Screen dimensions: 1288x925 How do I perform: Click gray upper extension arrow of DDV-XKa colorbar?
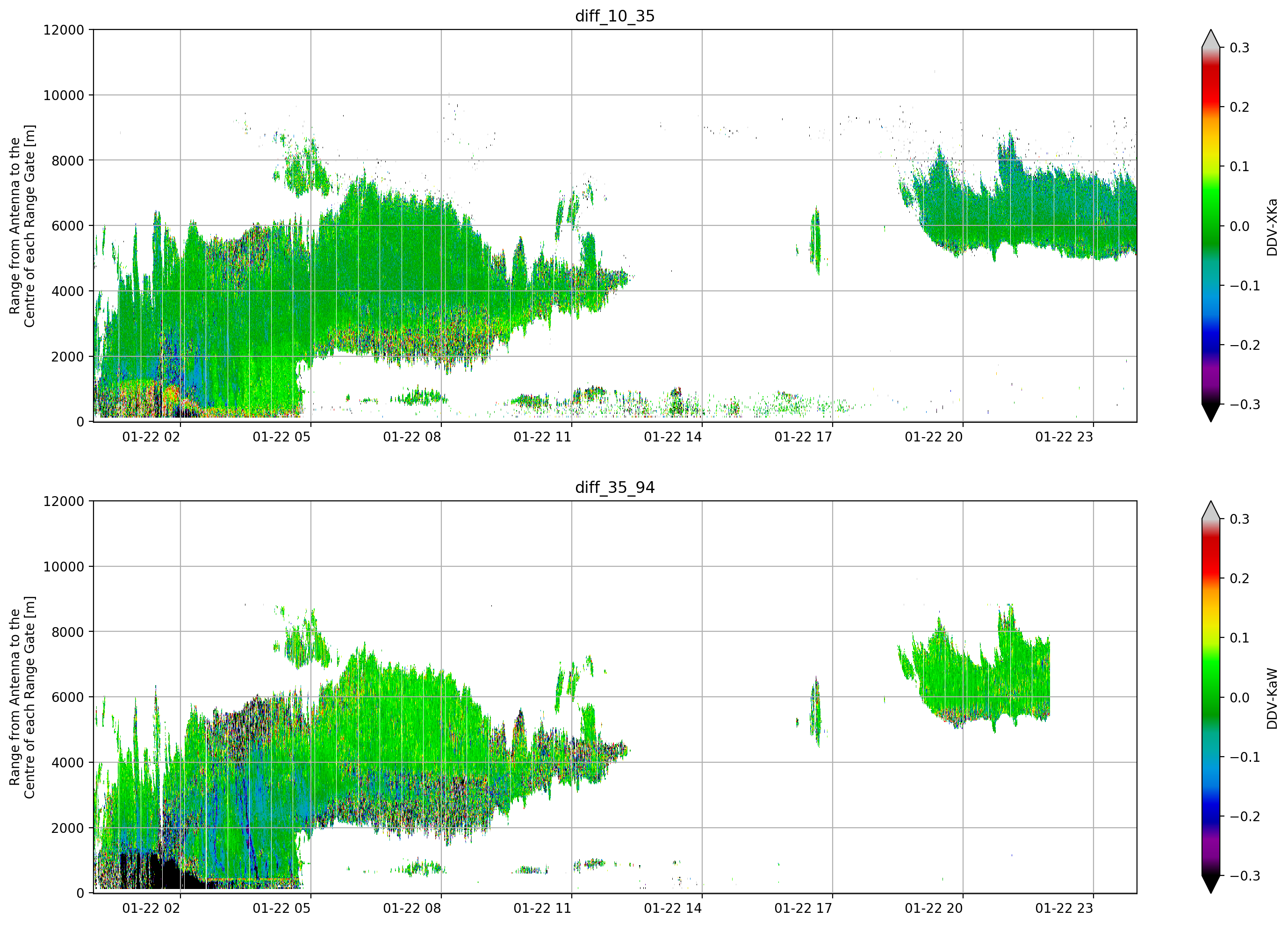[1211, 39]
